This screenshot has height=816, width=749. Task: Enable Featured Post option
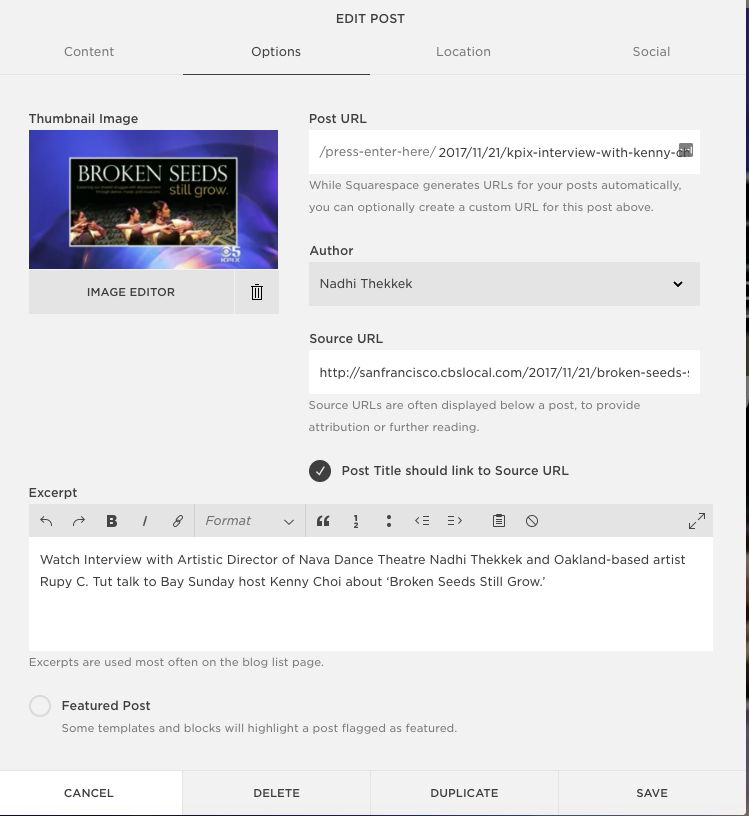pyautogui.click(x=40, y=706)
